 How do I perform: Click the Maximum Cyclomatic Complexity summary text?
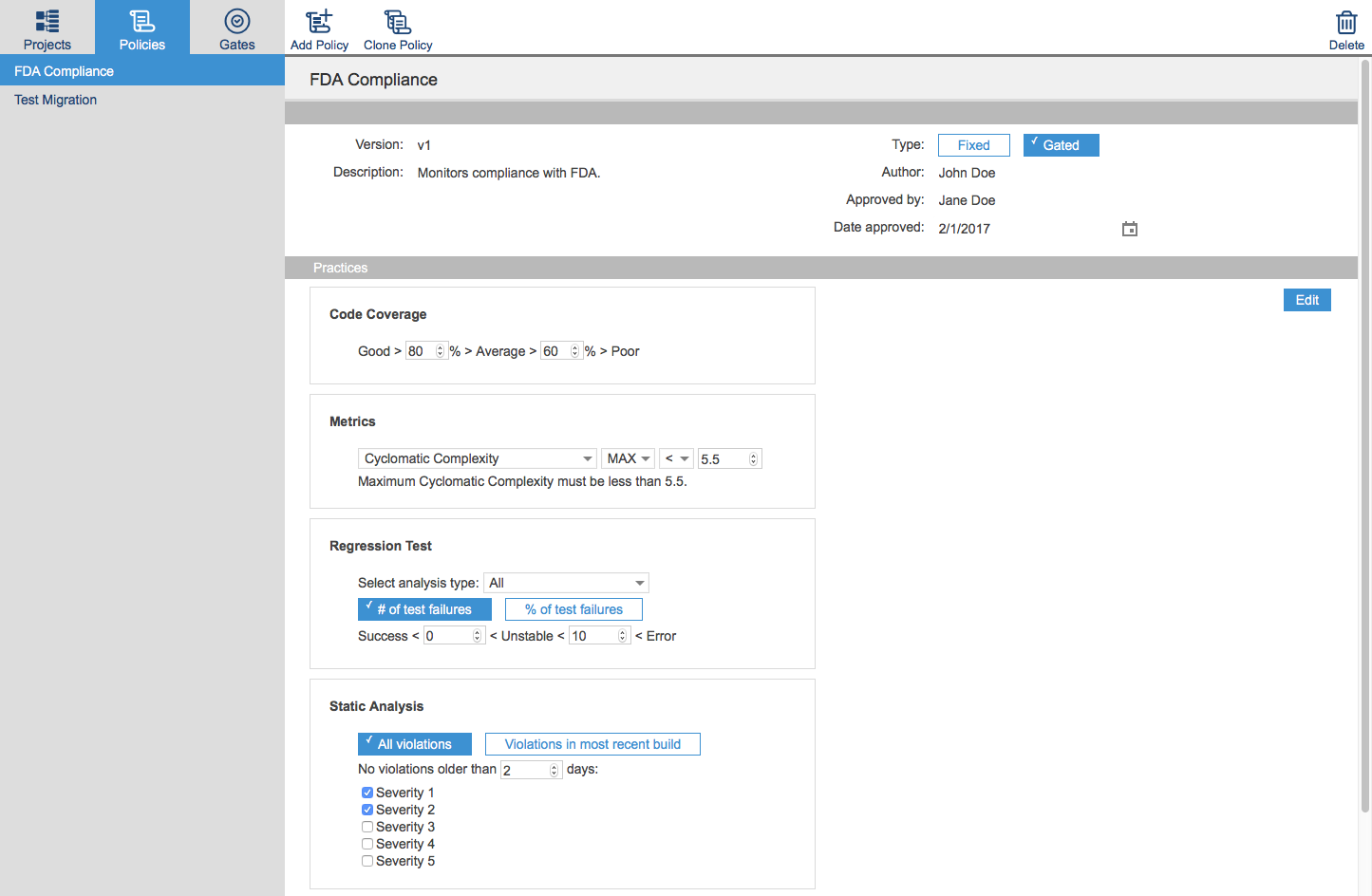tap(522, 481)
